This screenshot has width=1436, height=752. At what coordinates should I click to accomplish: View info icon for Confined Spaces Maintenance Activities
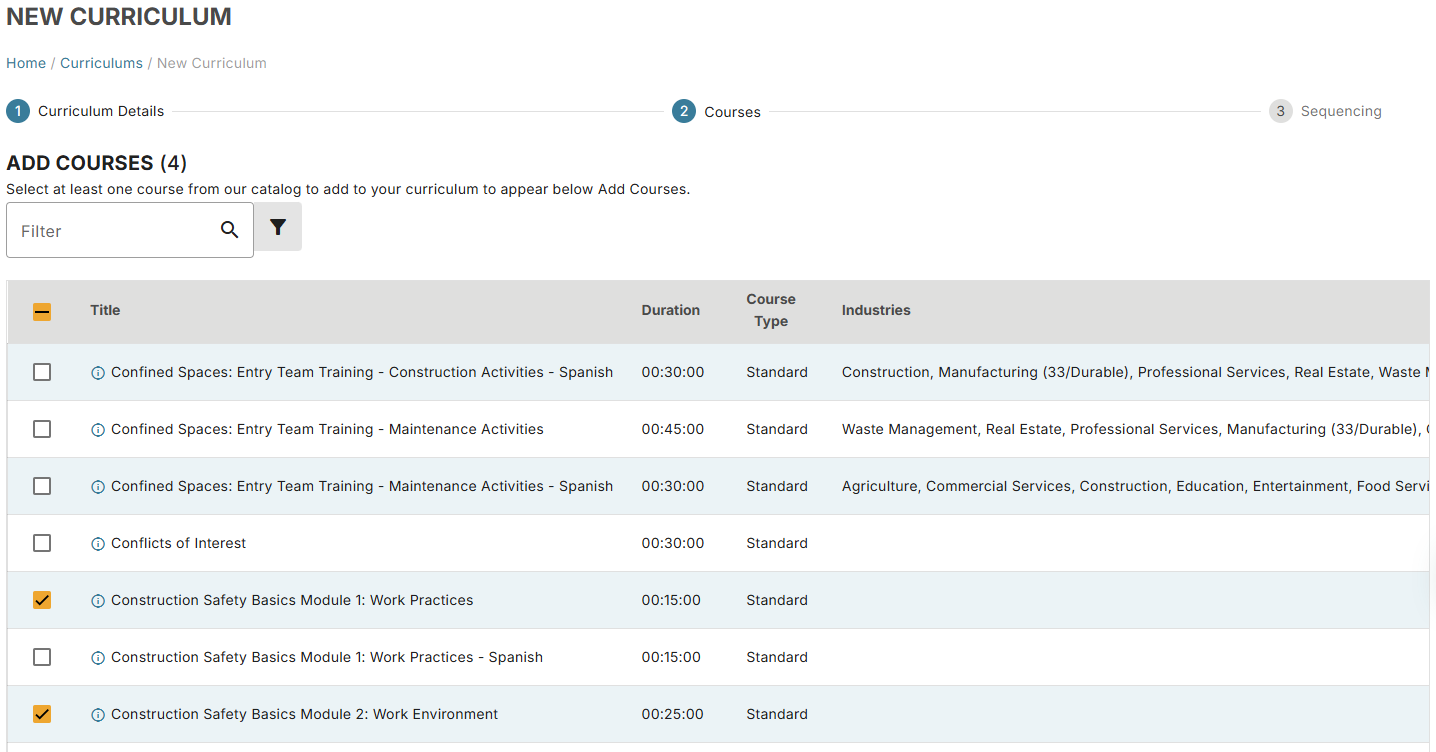[x=98, y=430]
